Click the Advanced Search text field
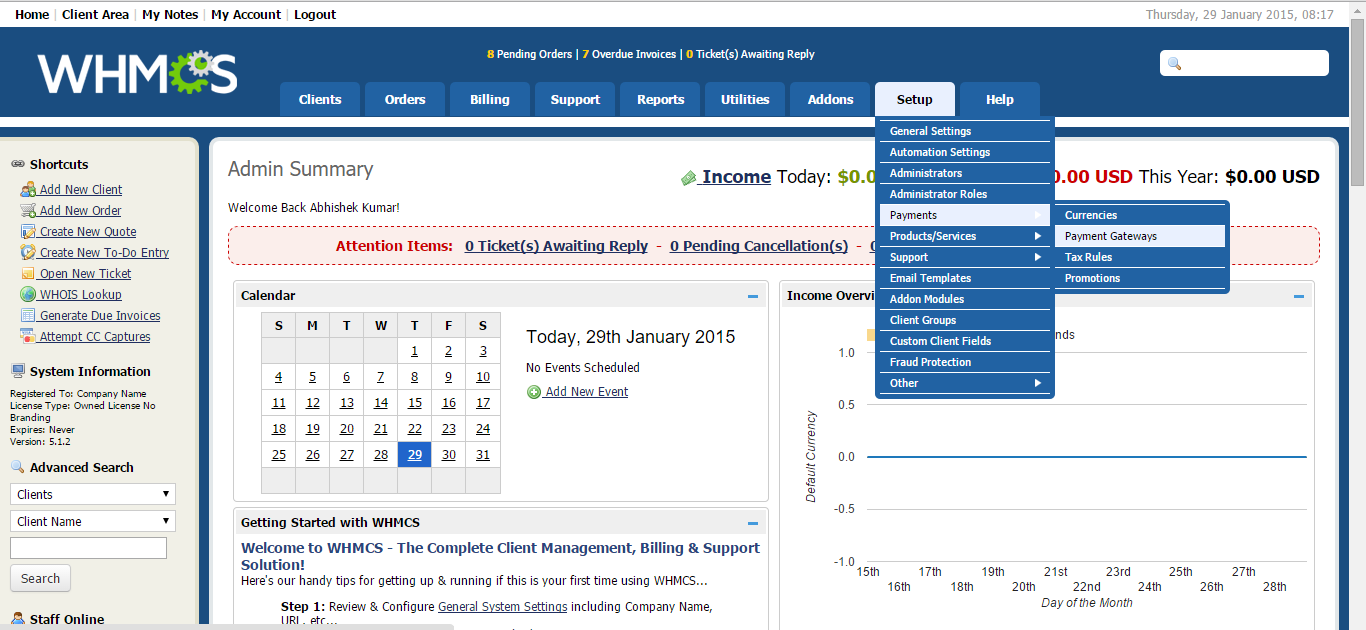Viewport: 1366px width, 630px height. [88, 548]
